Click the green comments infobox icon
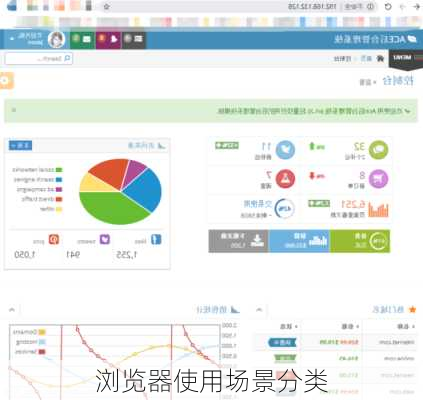The height and width of the screenshot is (400, 423). tap(378, 150)
